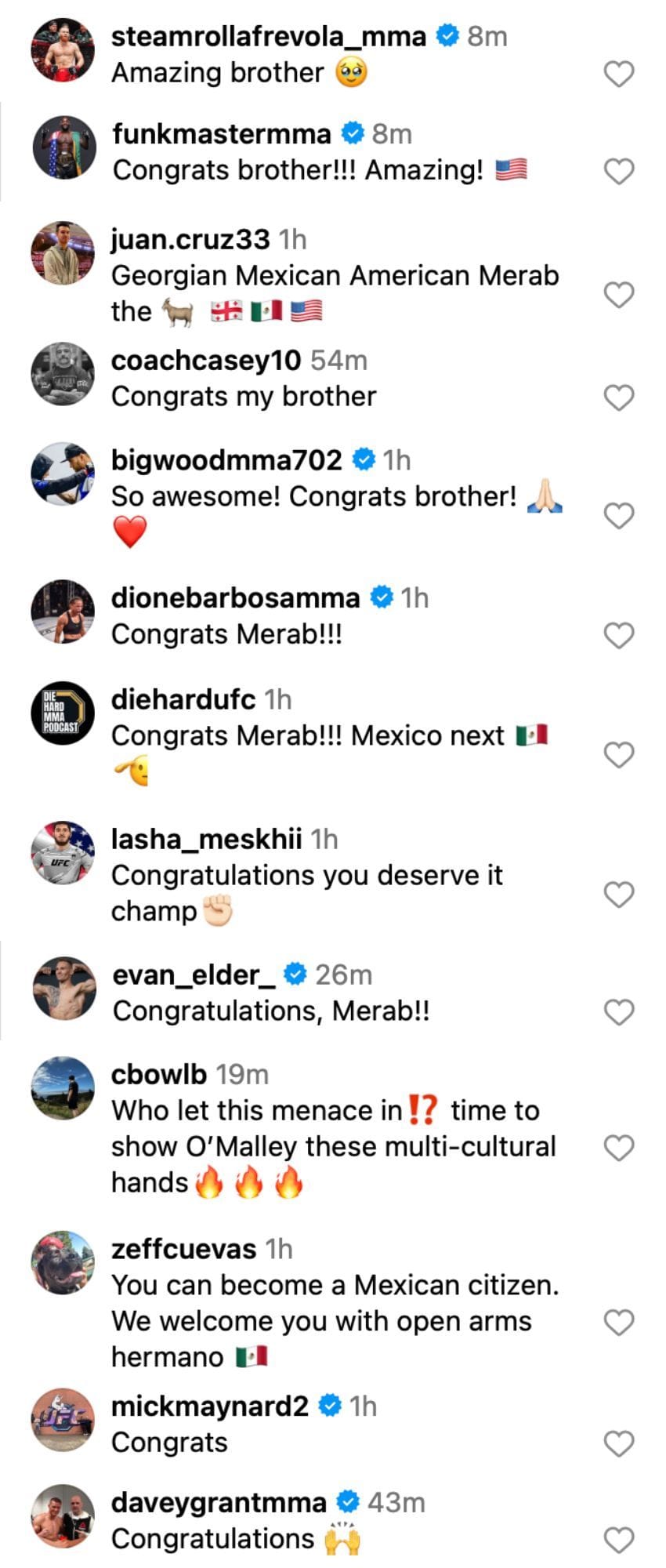Open evan_elder_'s profile picture
The height and width of the screenshot is (1568, 666).
[x=63, y=988]
